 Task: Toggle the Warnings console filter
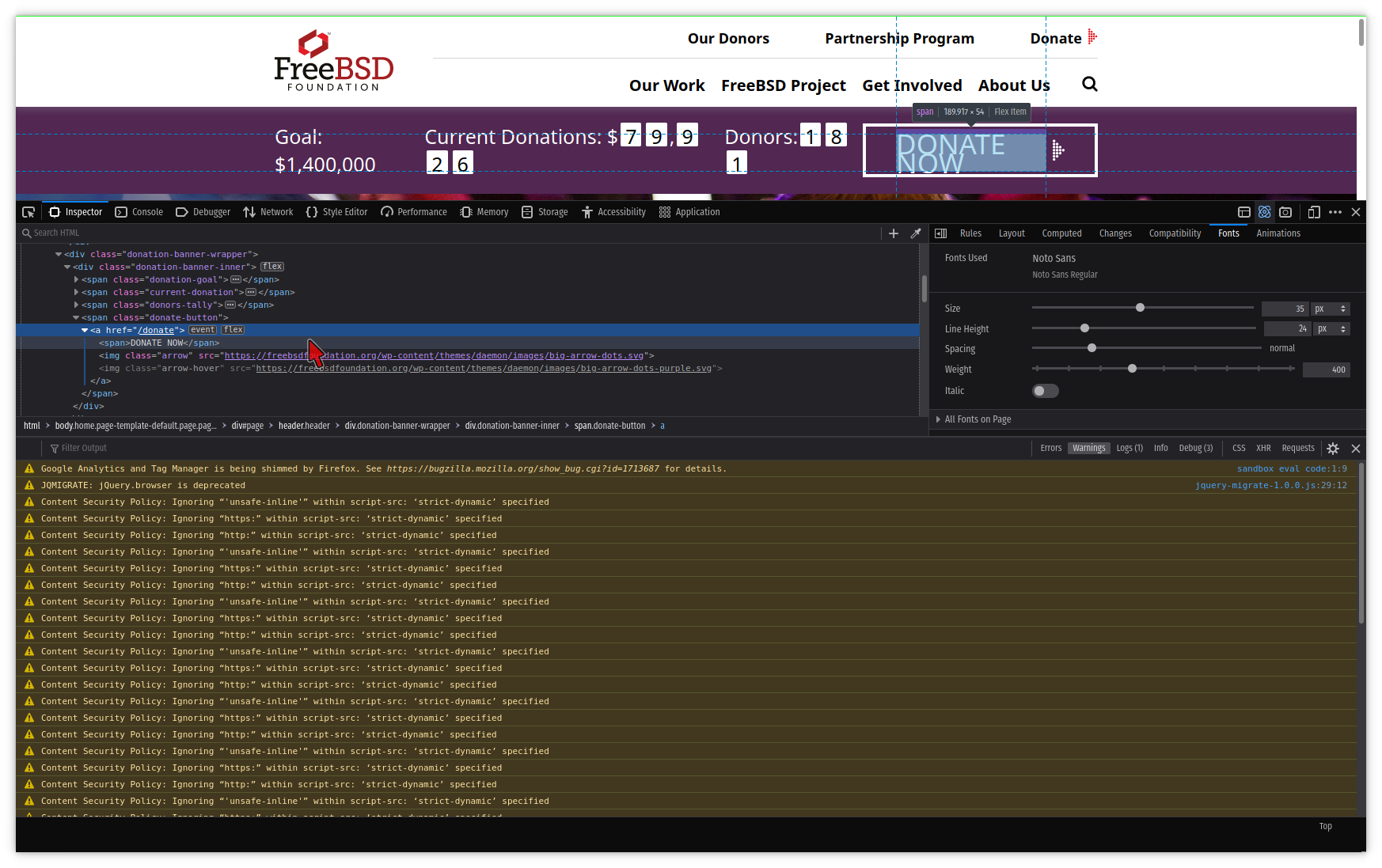click(1088, 448)
